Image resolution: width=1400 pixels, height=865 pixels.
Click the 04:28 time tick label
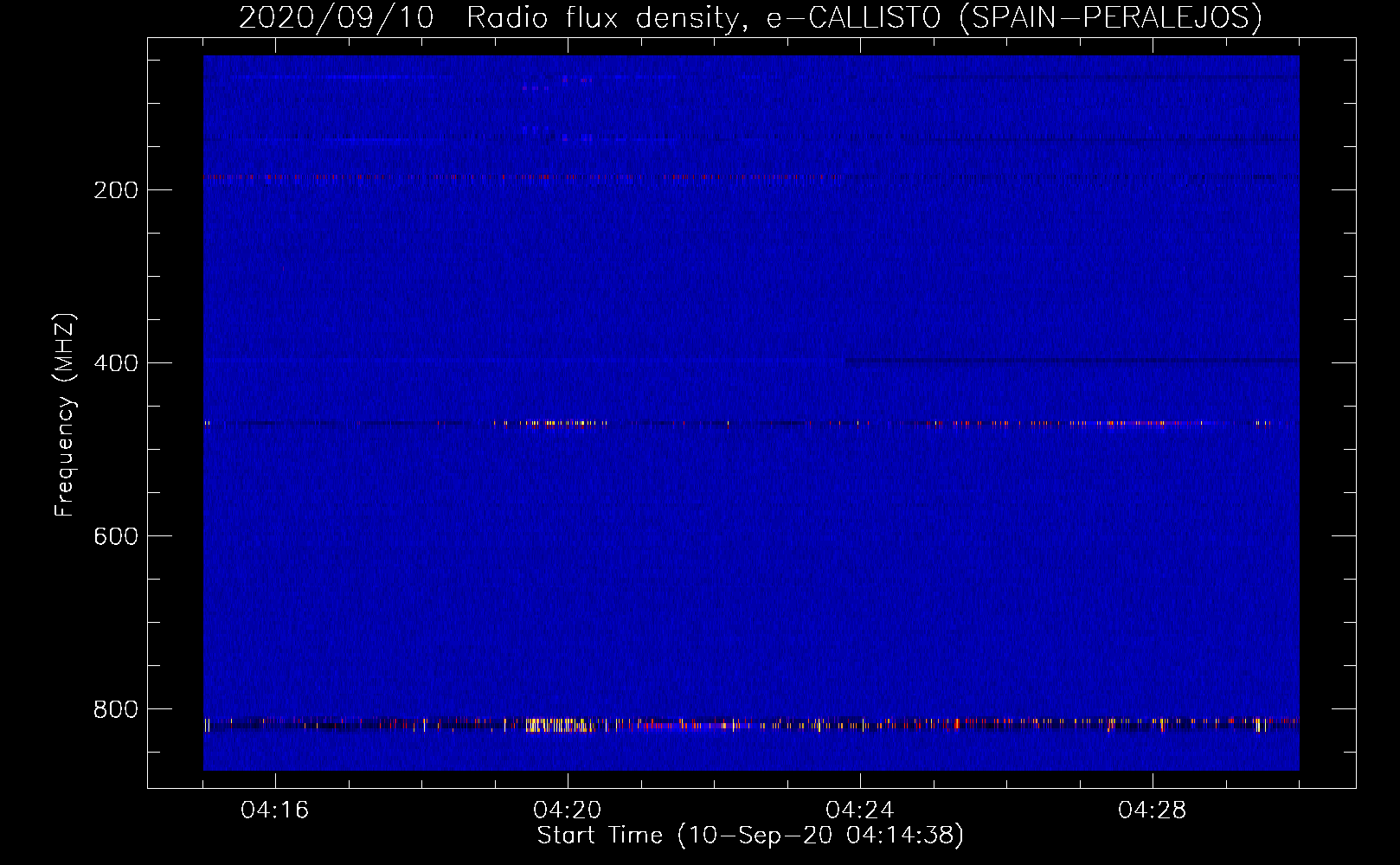1153,811
